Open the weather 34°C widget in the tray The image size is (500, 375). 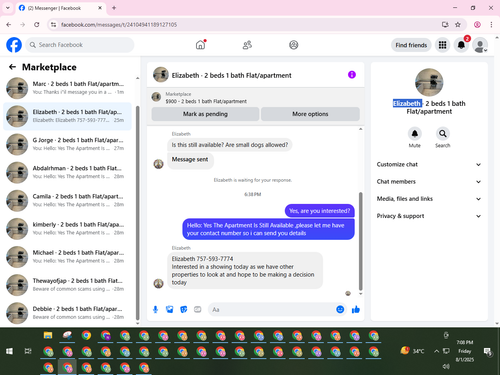pos(413,351)
